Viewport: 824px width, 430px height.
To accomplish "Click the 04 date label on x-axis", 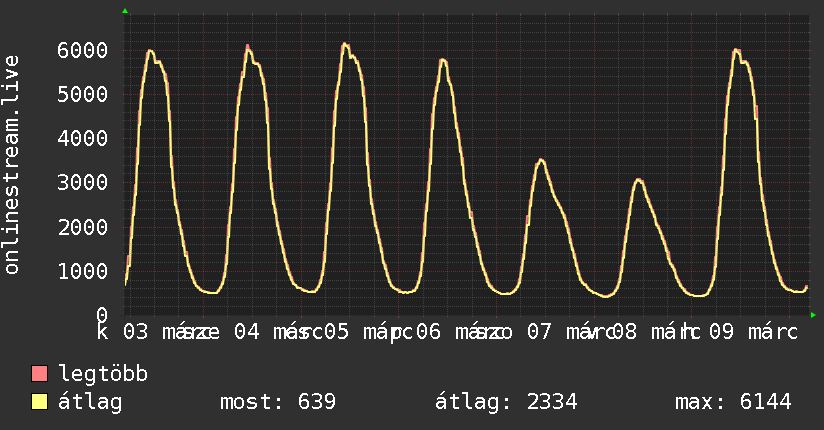I will (246, 332).
